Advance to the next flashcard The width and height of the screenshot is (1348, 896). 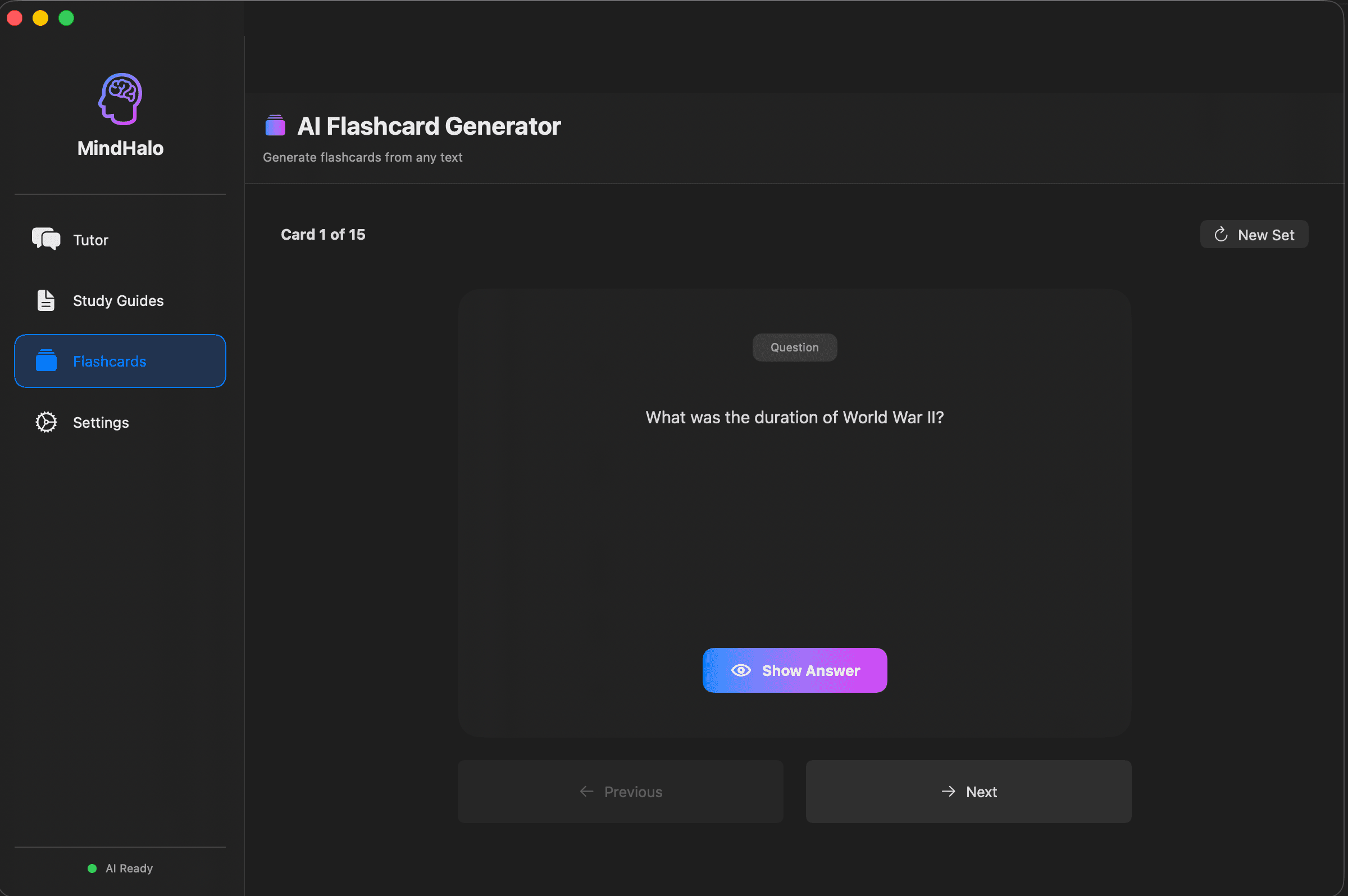coord(968,792)
